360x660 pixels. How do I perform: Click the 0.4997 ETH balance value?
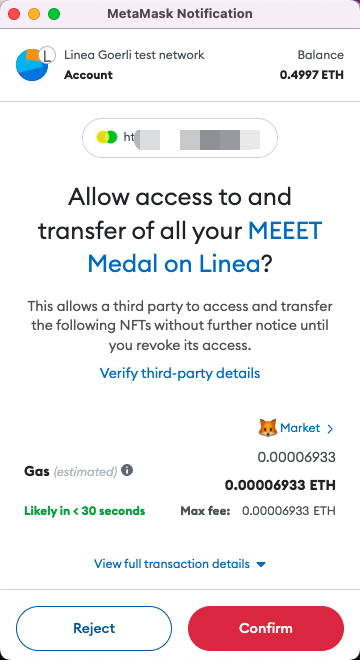tap(312, 75)
